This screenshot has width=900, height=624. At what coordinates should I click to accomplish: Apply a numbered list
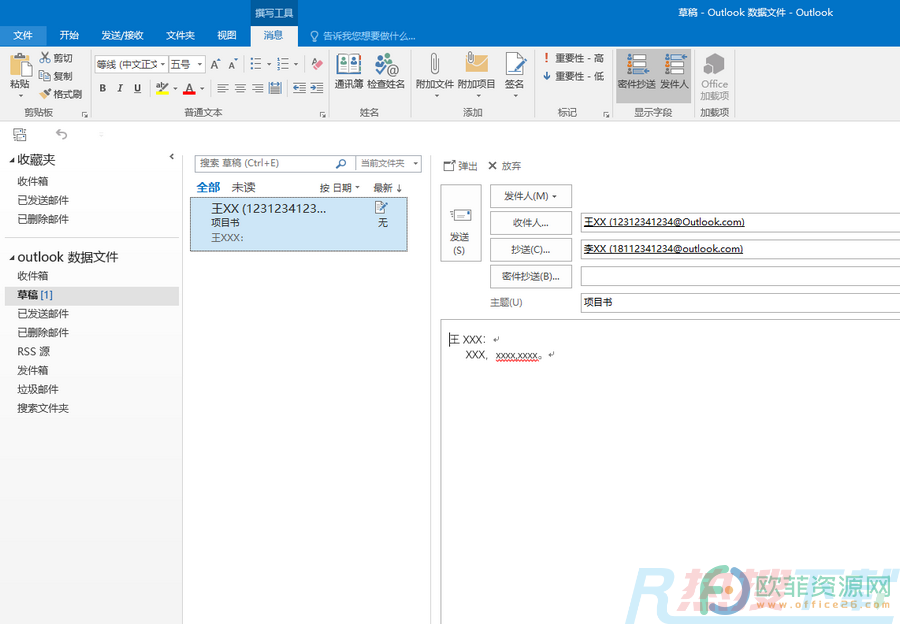(283, 64)
